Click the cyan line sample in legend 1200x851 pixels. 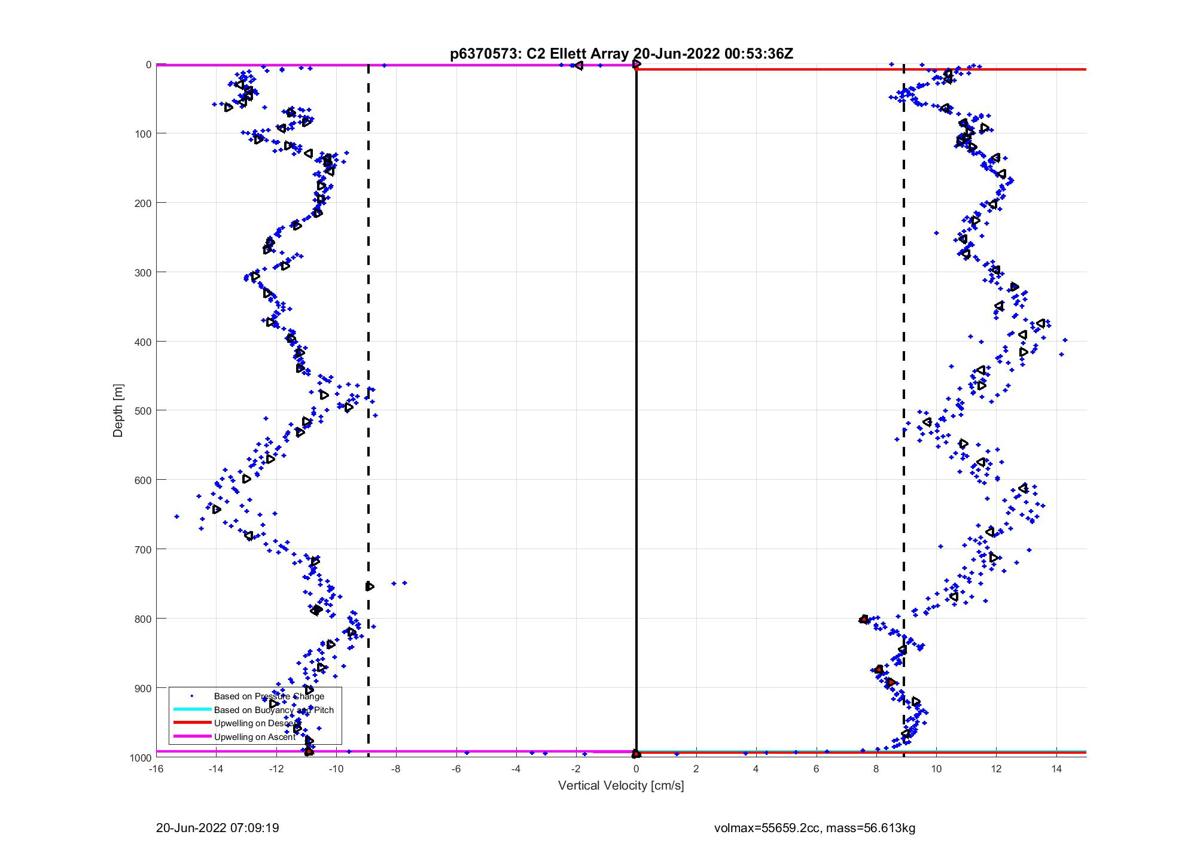pyautogui.click(x=191, y=709)
